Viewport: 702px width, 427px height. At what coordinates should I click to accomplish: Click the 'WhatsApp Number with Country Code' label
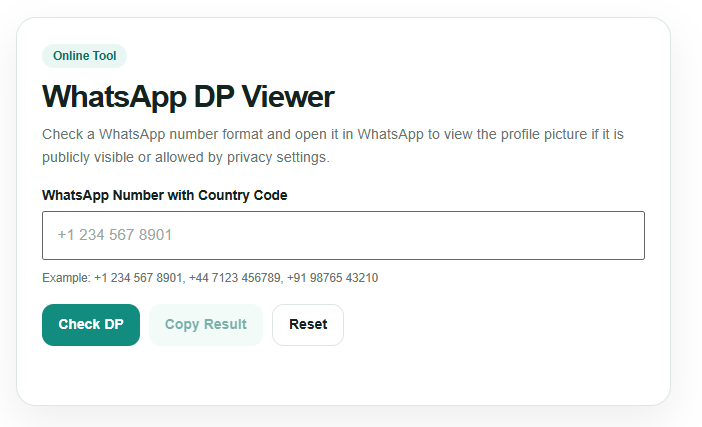165,195
